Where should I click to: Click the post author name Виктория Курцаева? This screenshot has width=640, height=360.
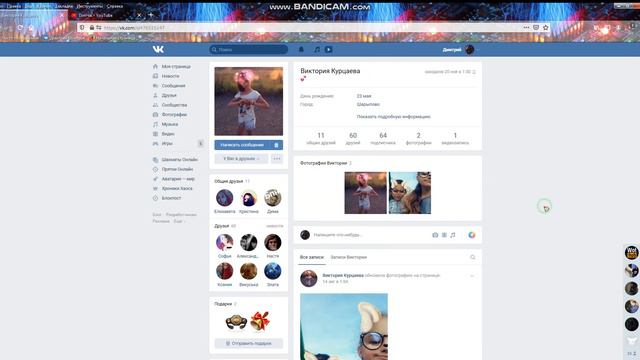[x=343, y=275]
